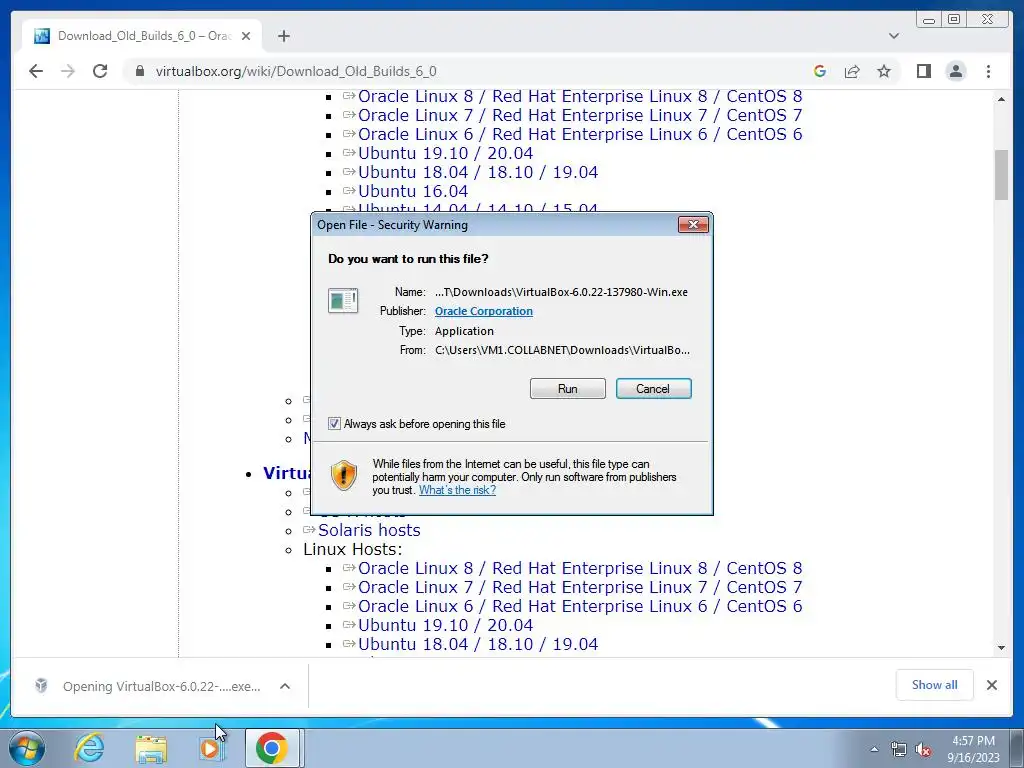The width and height of the screenshot is (1024, 768).
Task: Bookmark this page with the star icon
Action: [884, 71]
